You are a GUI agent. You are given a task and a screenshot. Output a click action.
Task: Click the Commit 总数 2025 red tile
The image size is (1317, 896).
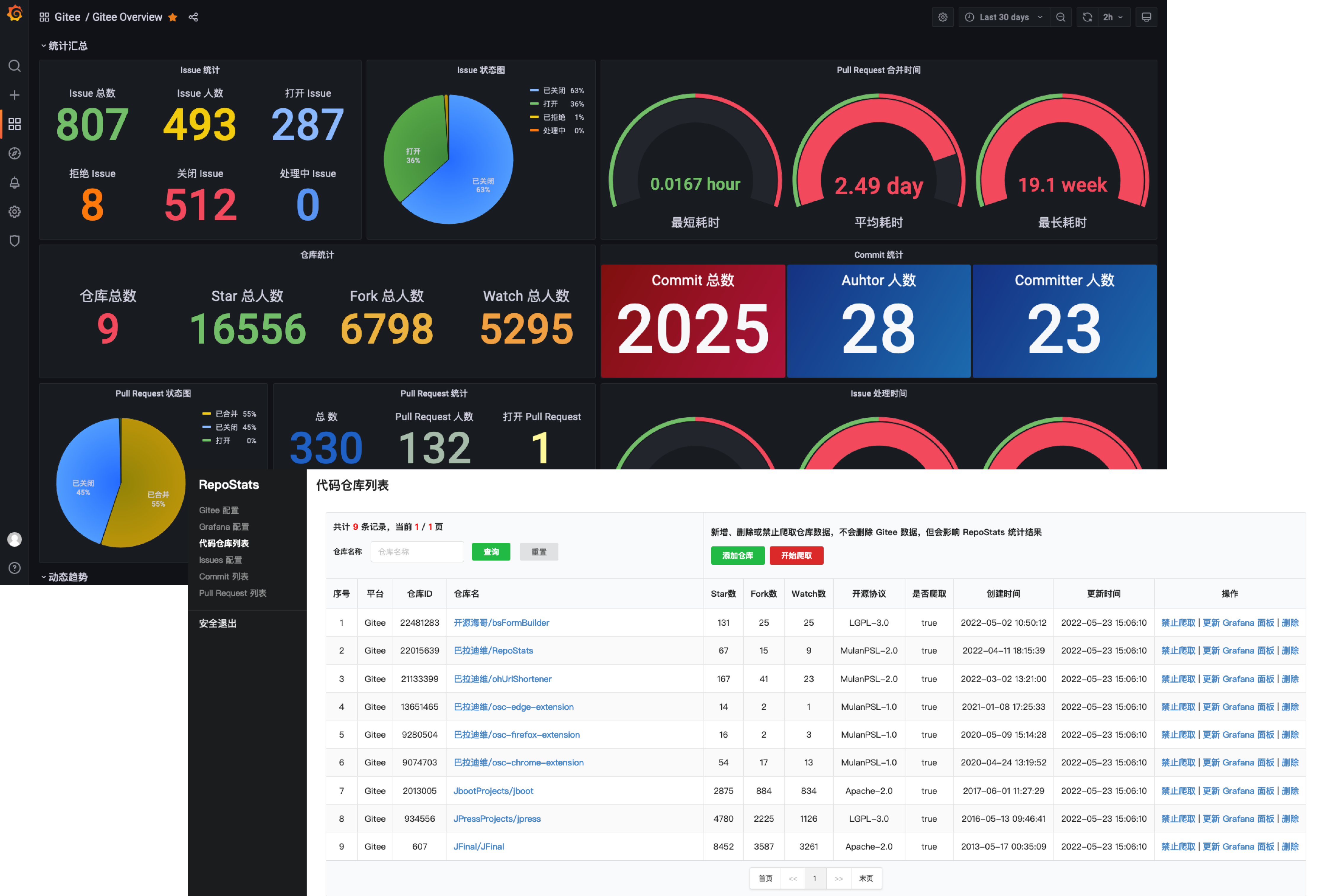click(x=693, y=321)
